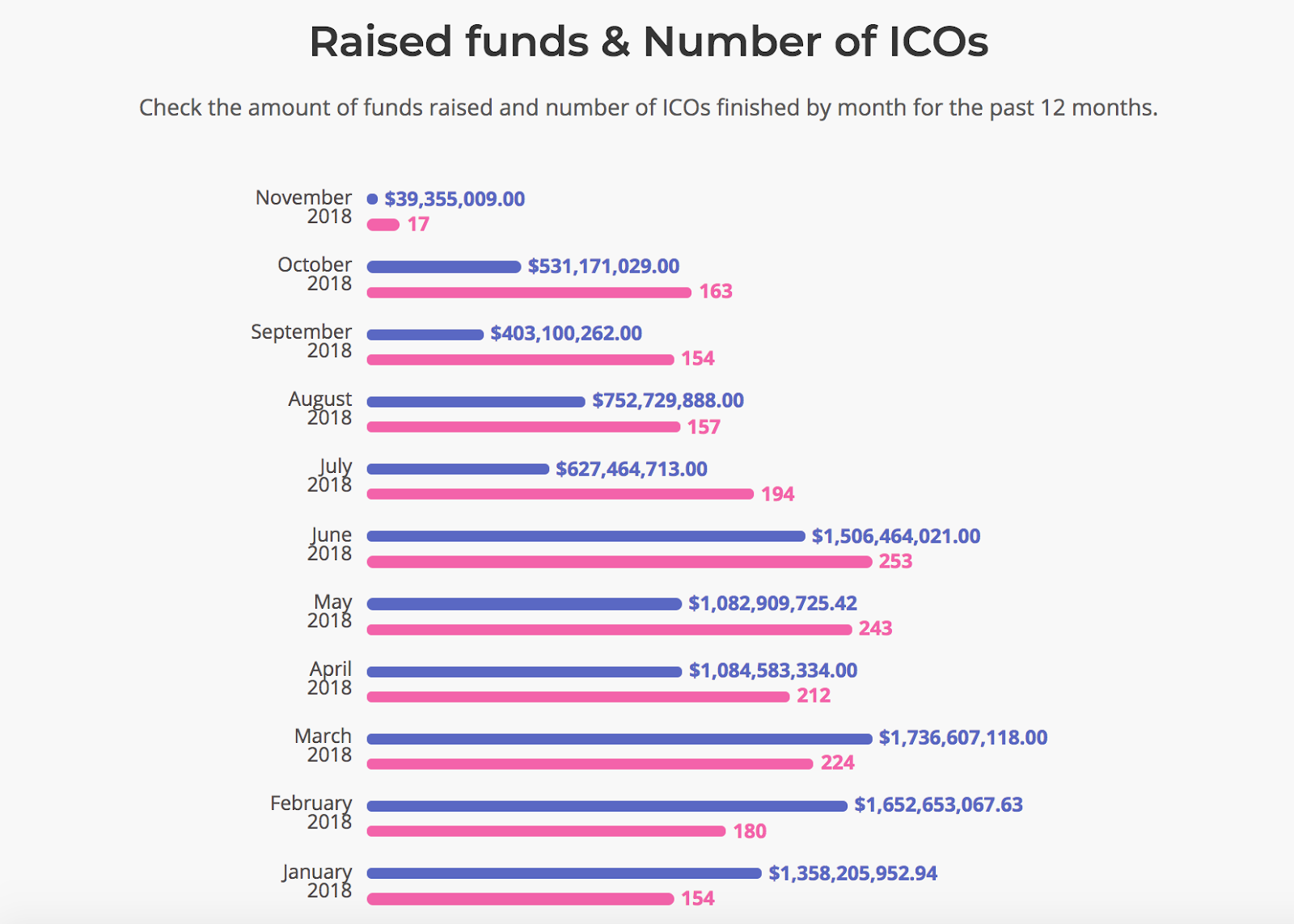Click the March 2018 blue funds bar
The image size is (1294, 924).
[x=620, y=738]
